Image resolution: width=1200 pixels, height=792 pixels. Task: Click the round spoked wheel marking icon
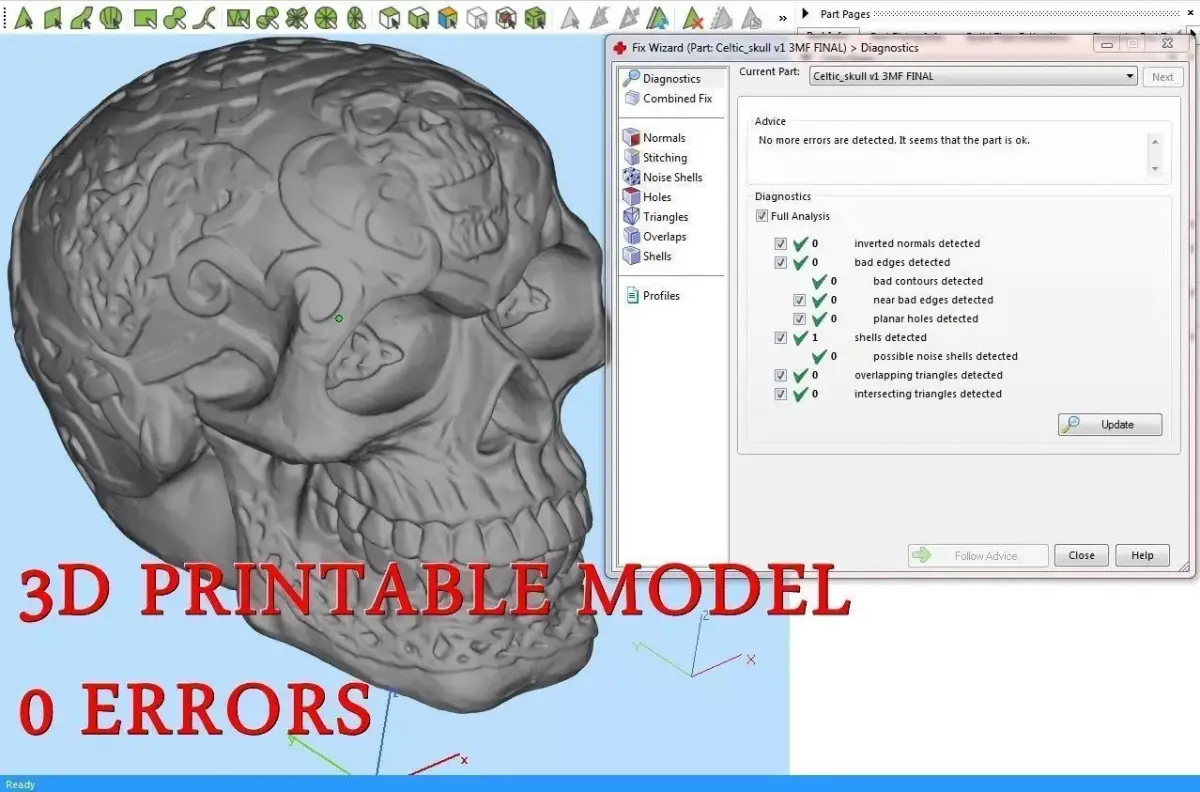pos(326,17)
